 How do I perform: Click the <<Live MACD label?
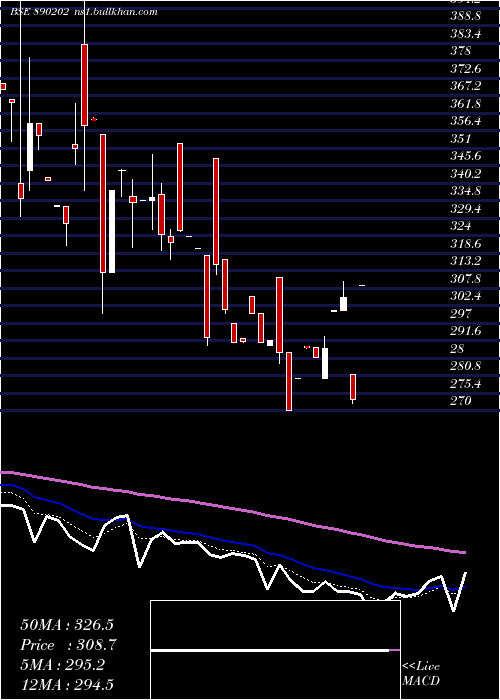point(421,674)
